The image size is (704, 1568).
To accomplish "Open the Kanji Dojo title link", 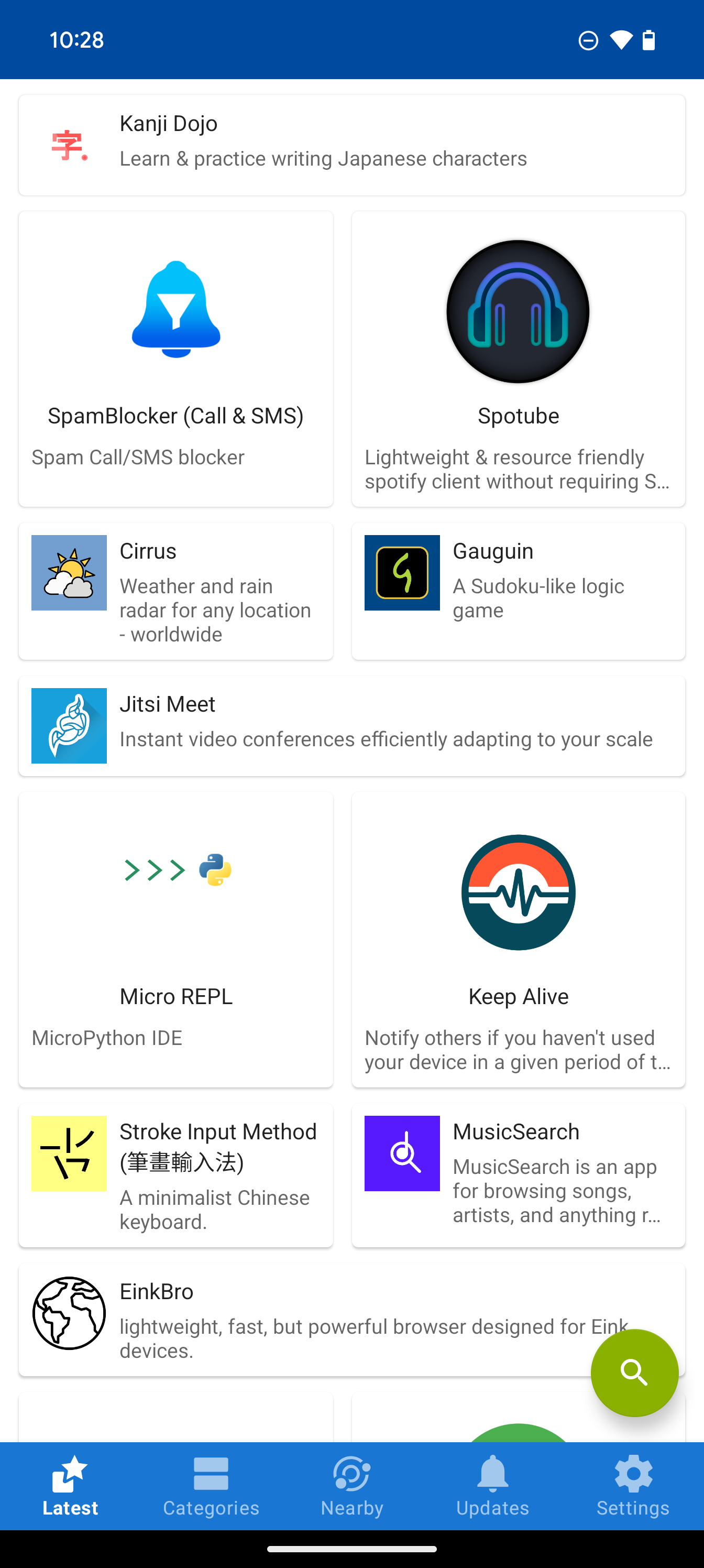I will pos(169,124).
